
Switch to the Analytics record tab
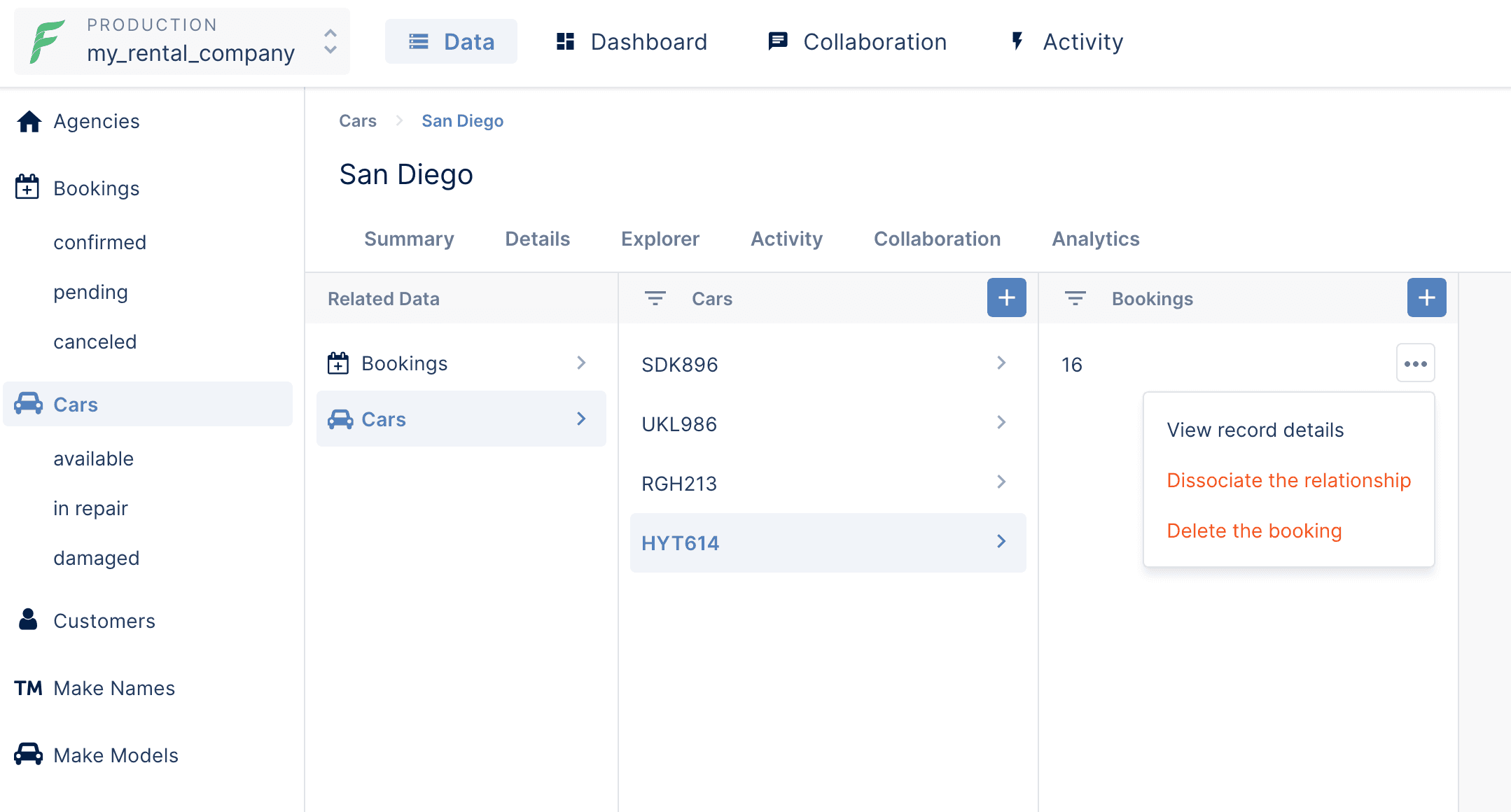click(1096, 239)
